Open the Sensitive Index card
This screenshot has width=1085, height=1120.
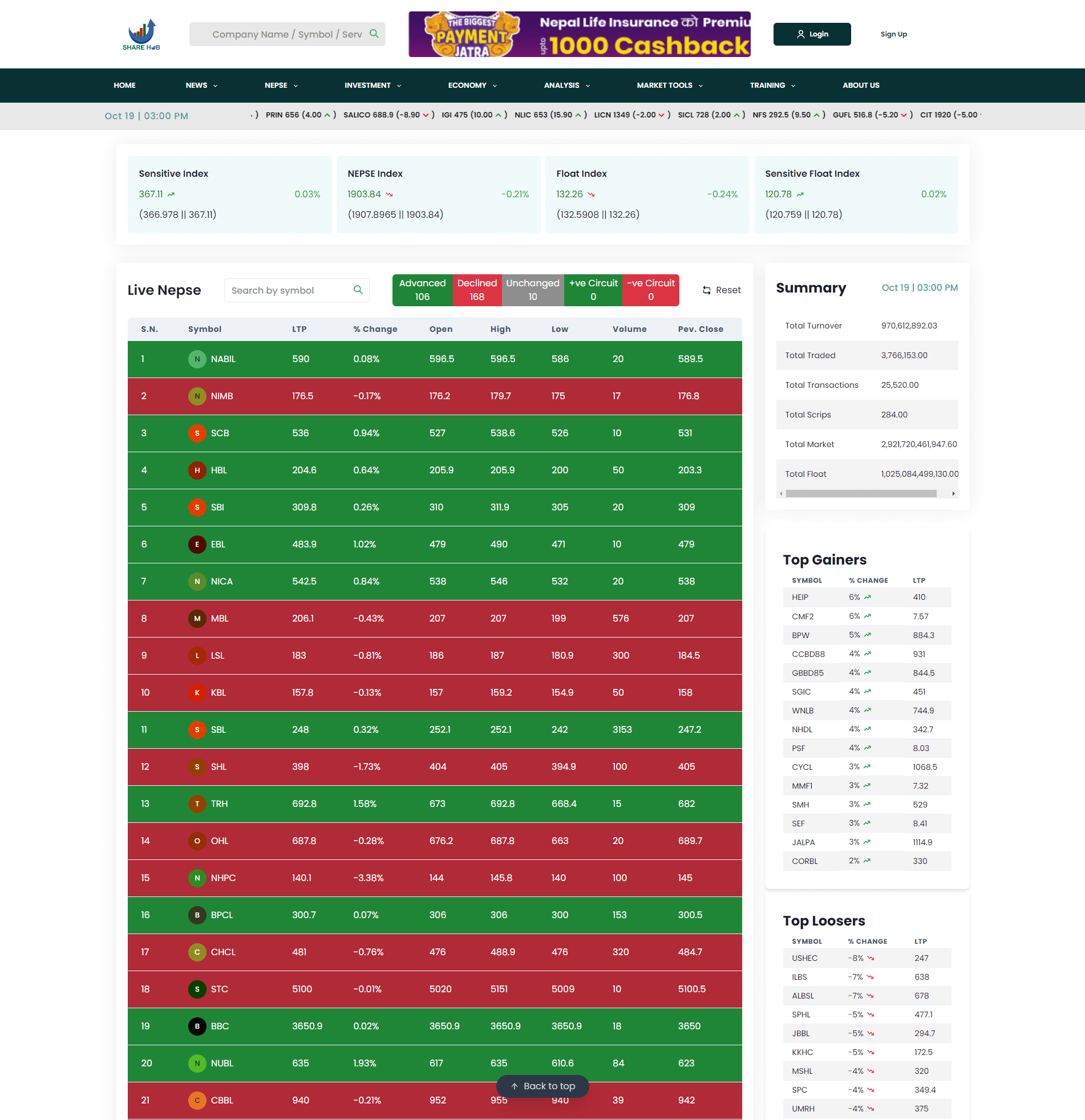(230, 194)
